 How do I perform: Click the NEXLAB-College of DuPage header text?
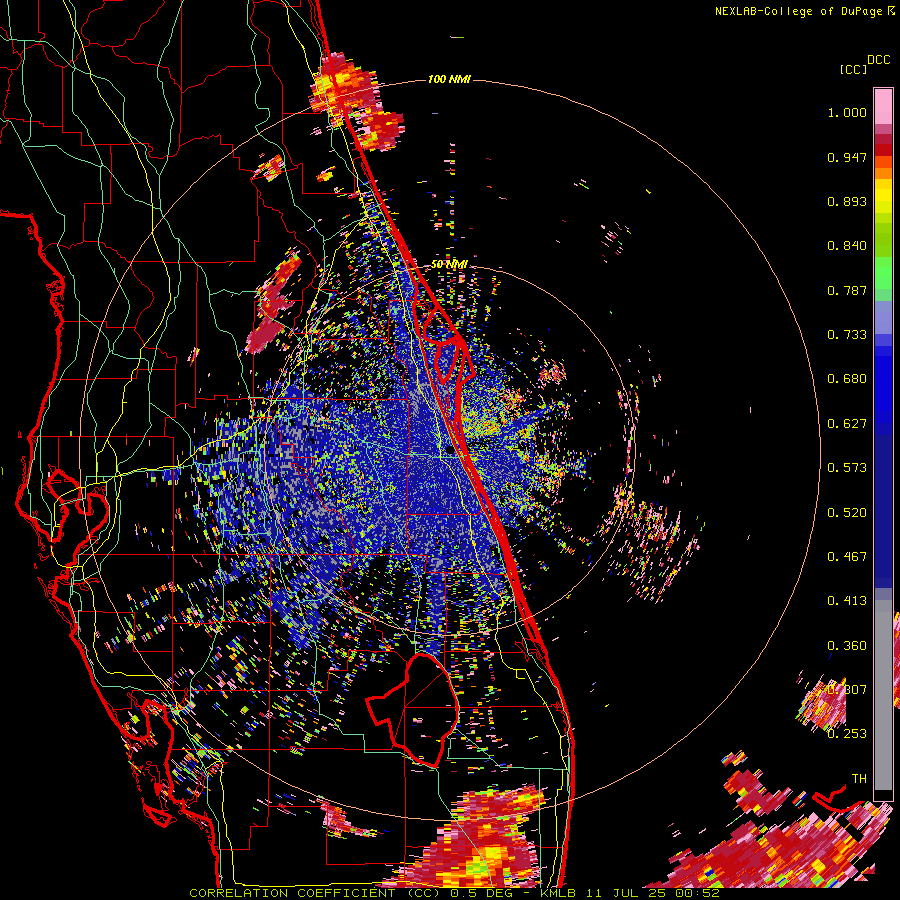(x=801, y=11)
